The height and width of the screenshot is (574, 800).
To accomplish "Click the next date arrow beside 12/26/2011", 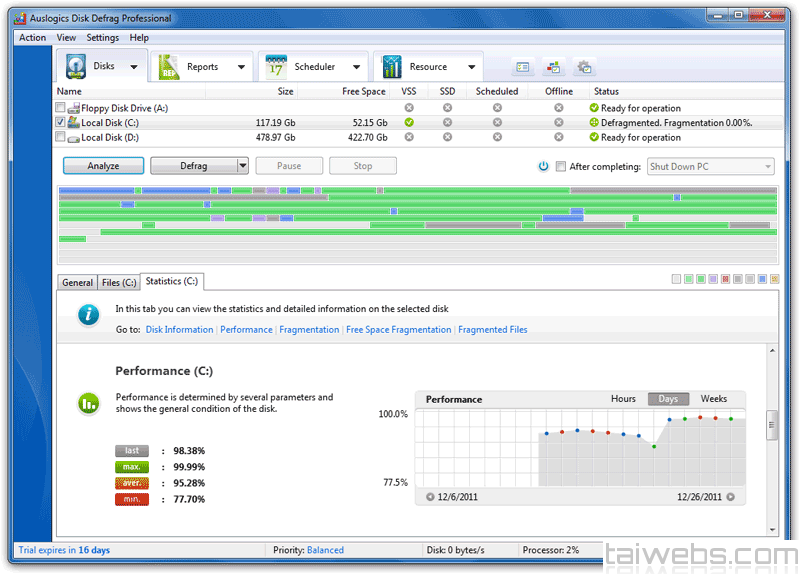I will click(731, 497).
